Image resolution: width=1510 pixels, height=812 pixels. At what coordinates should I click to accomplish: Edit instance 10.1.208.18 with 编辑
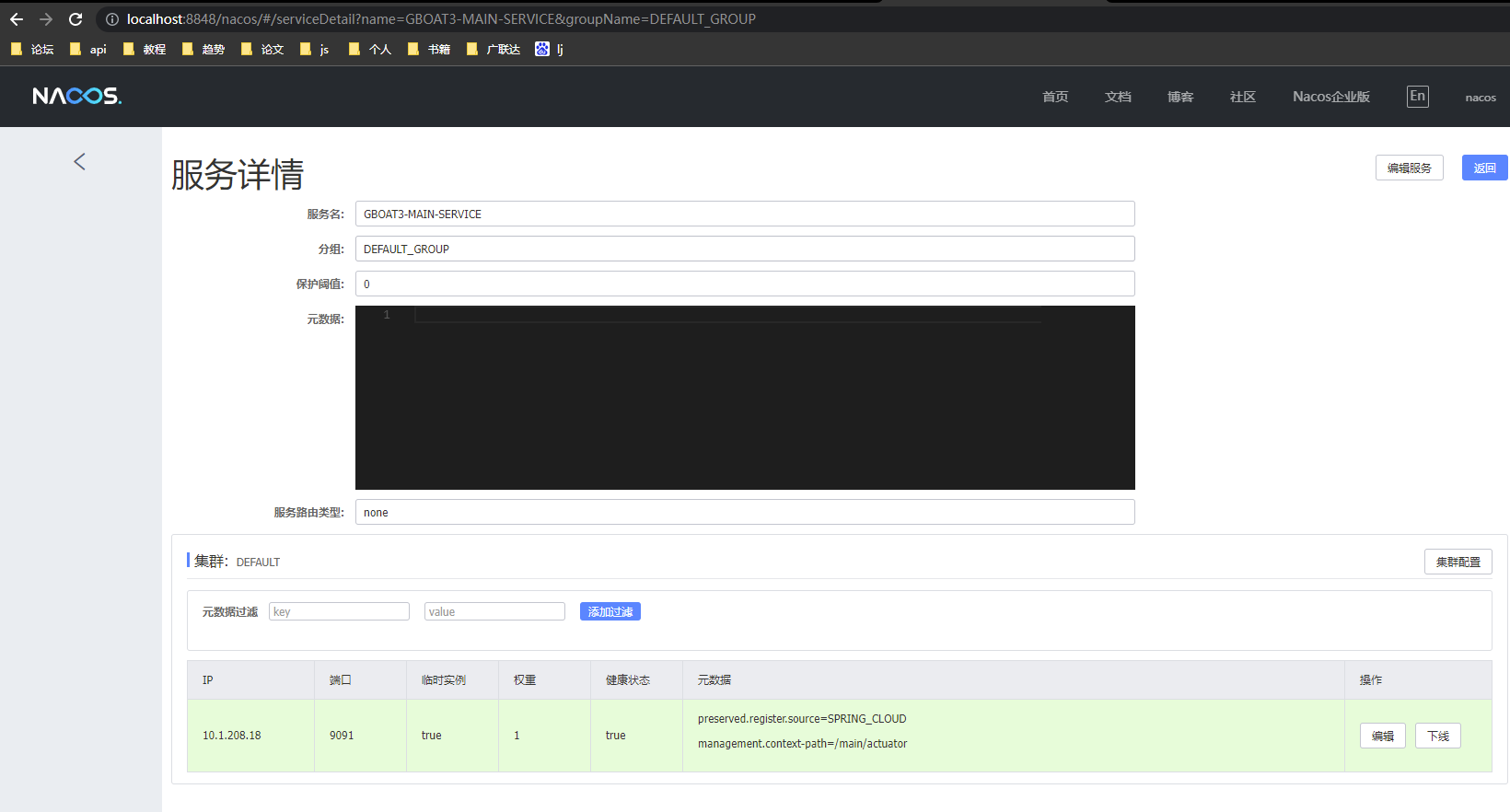[1383, 736]
